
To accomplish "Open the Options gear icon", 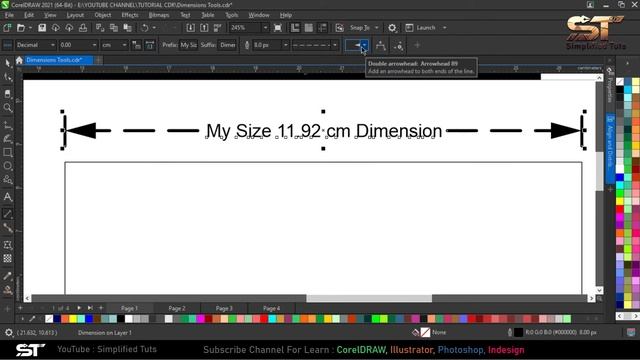I will [x=392, y=28].
